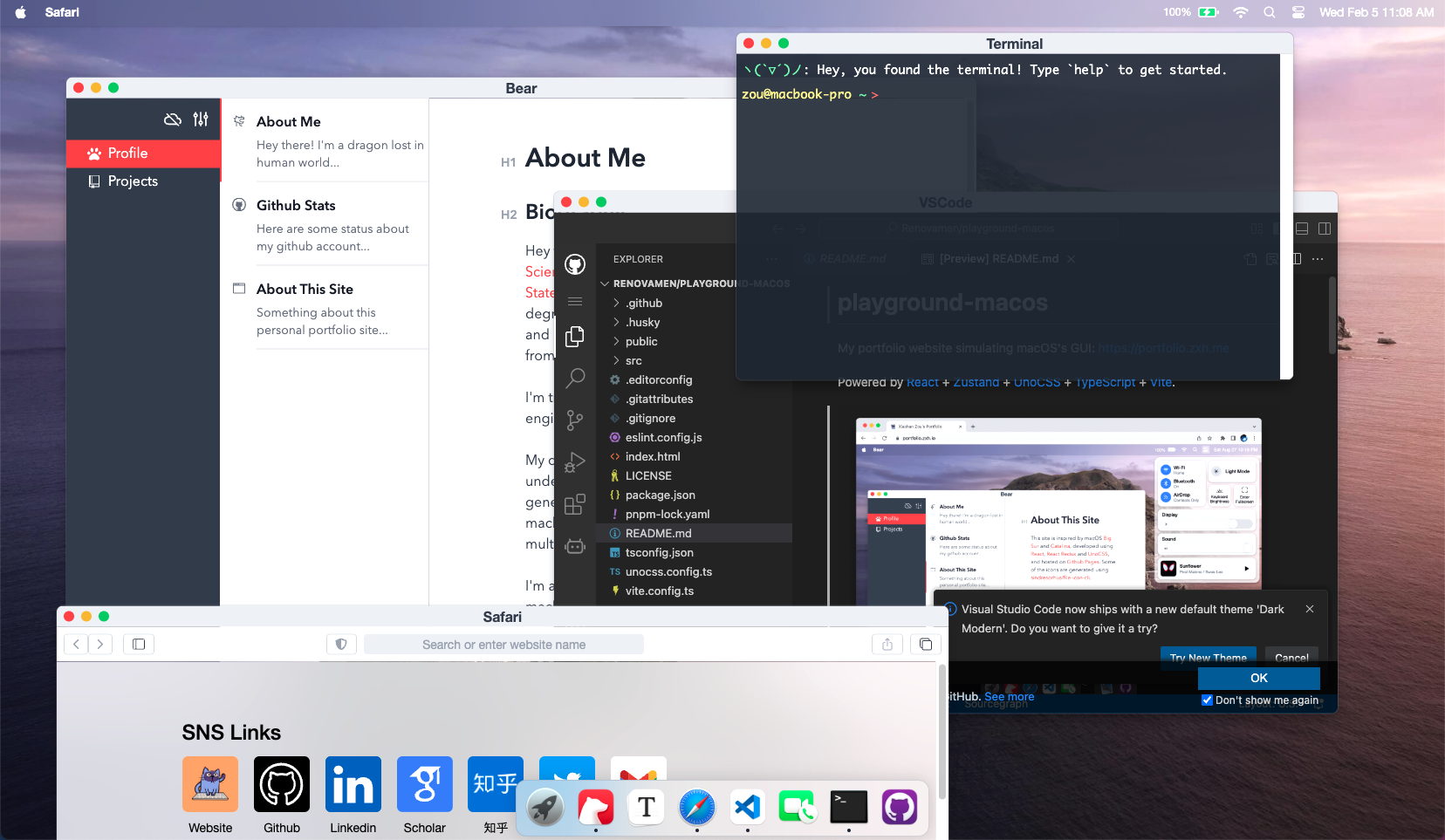Go back in the Safari window toolbar
The width and height of the screenshot is (1445, 840).
point(76,645)
